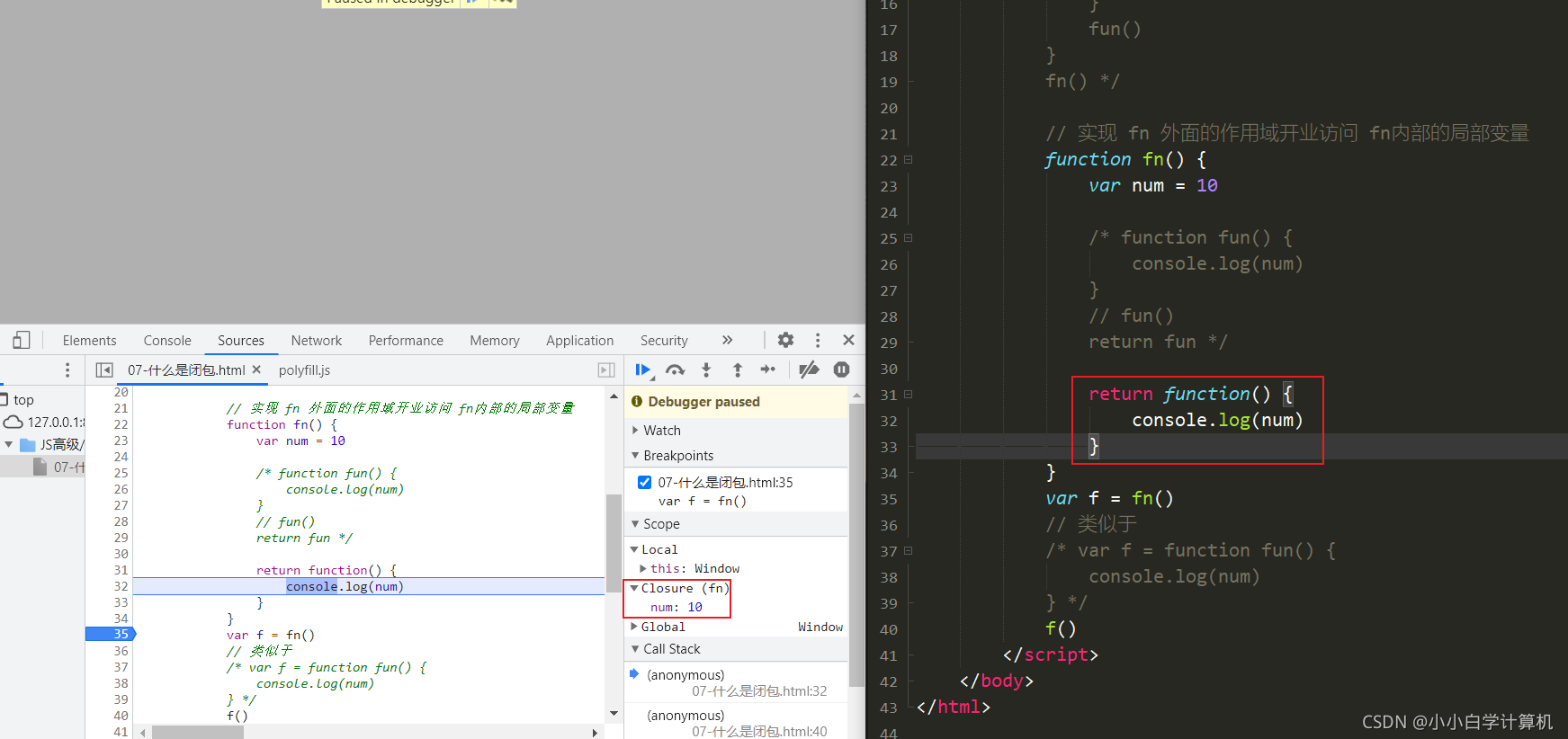Fold function fn at editor line 22
1568x739 pixels.
(908, 159)
